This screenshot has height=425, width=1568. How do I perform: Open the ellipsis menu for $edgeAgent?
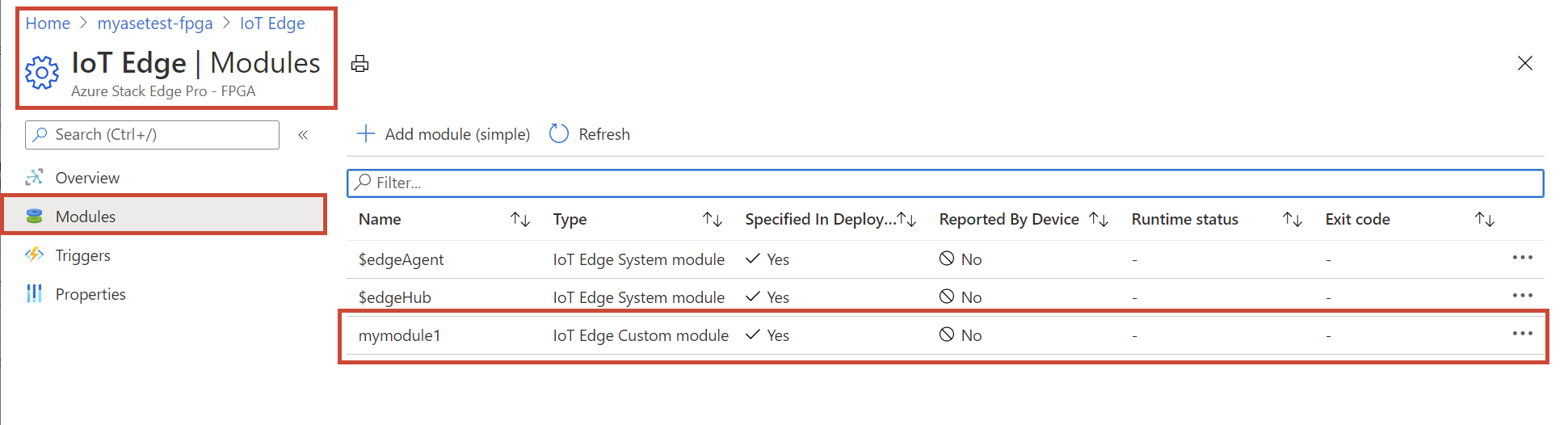[x=1523, y=258]
